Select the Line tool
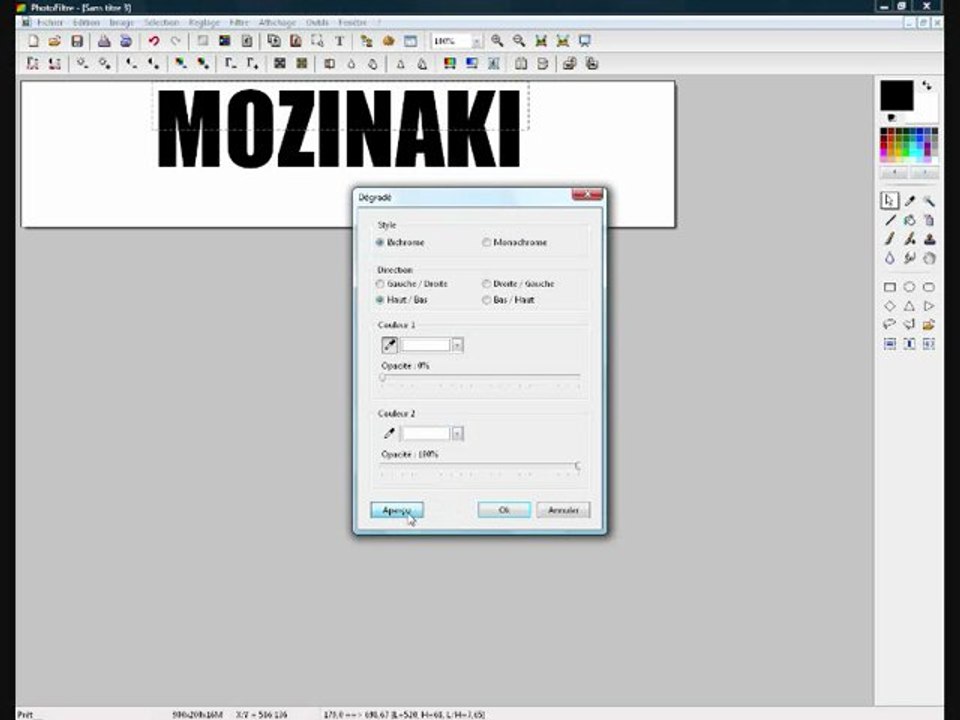960x720 pixels. (x=890, y=220)
